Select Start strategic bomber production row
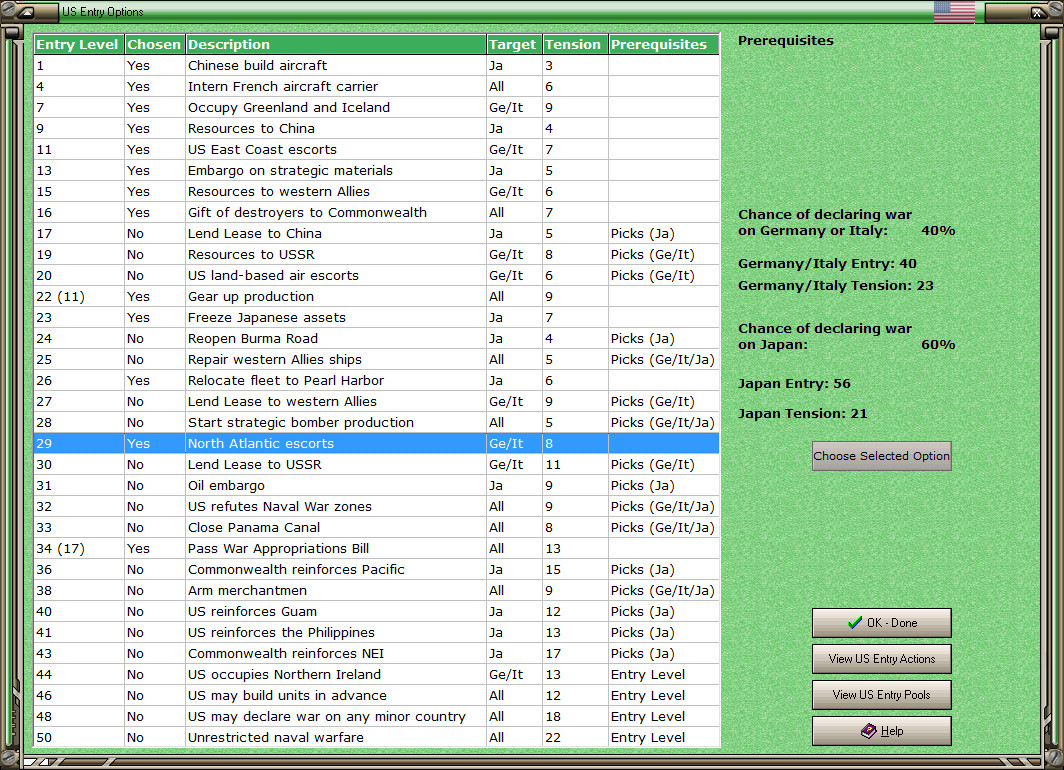Viewport: 1064px width, 770px height. (x=377, y=423)
